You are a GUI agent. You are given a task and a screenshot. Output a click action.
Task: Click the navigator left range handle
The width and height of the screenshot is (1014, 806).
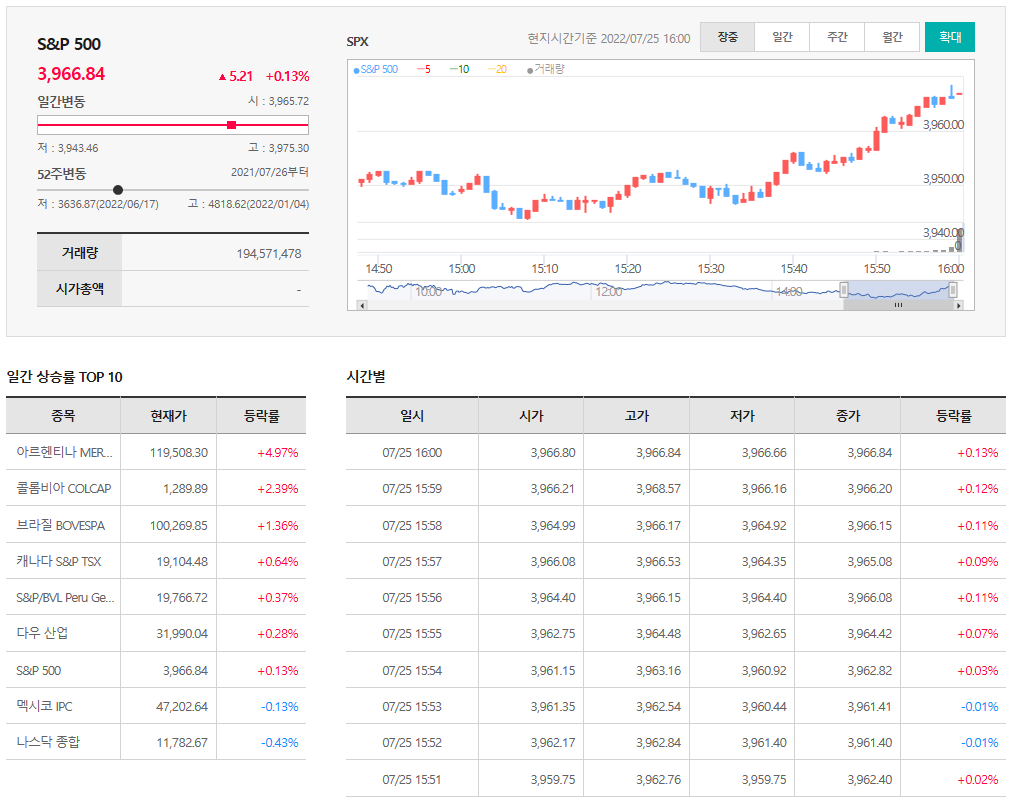click(x=843, y=290)
